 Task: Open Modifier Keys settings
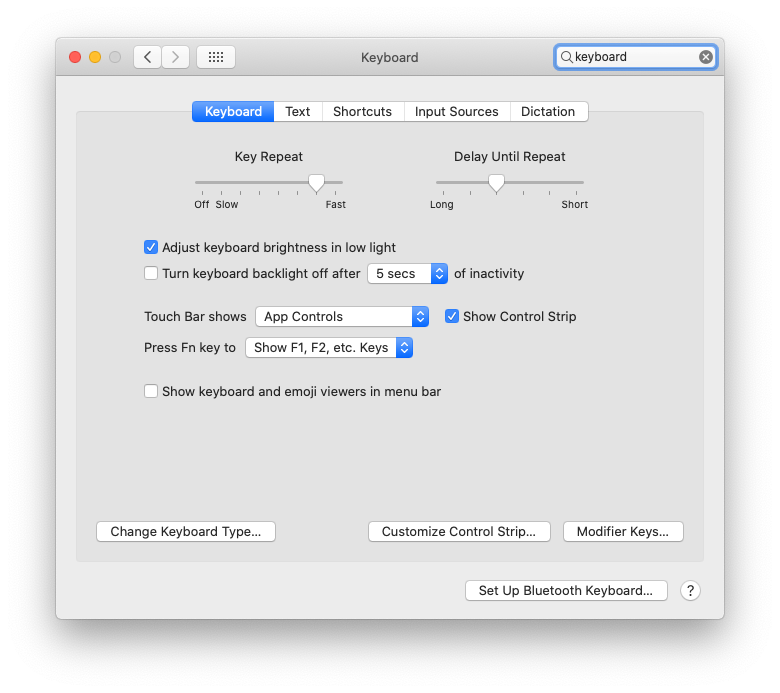pyautogui.click(x=623, y=531)
